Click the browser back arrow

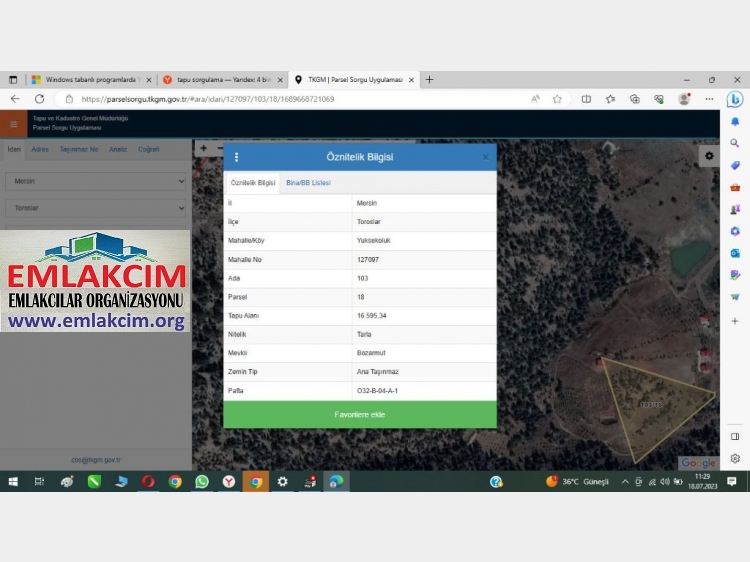[x=15, y=99]
